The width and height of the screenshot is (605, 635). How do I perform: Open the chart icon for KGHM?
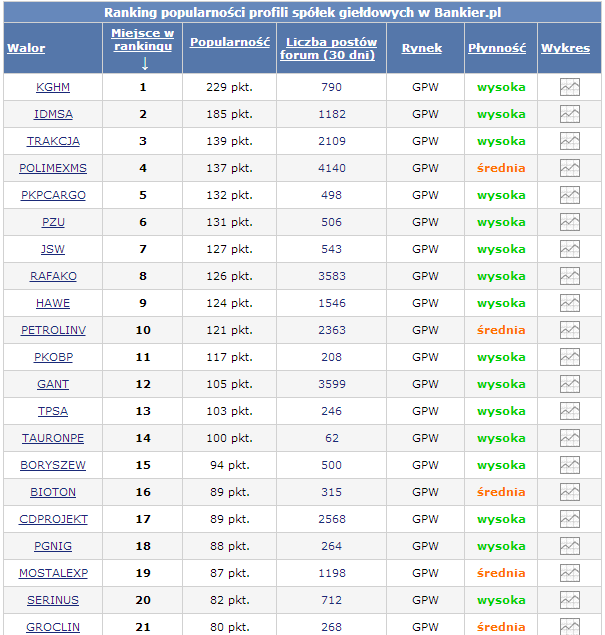[570, 87]
